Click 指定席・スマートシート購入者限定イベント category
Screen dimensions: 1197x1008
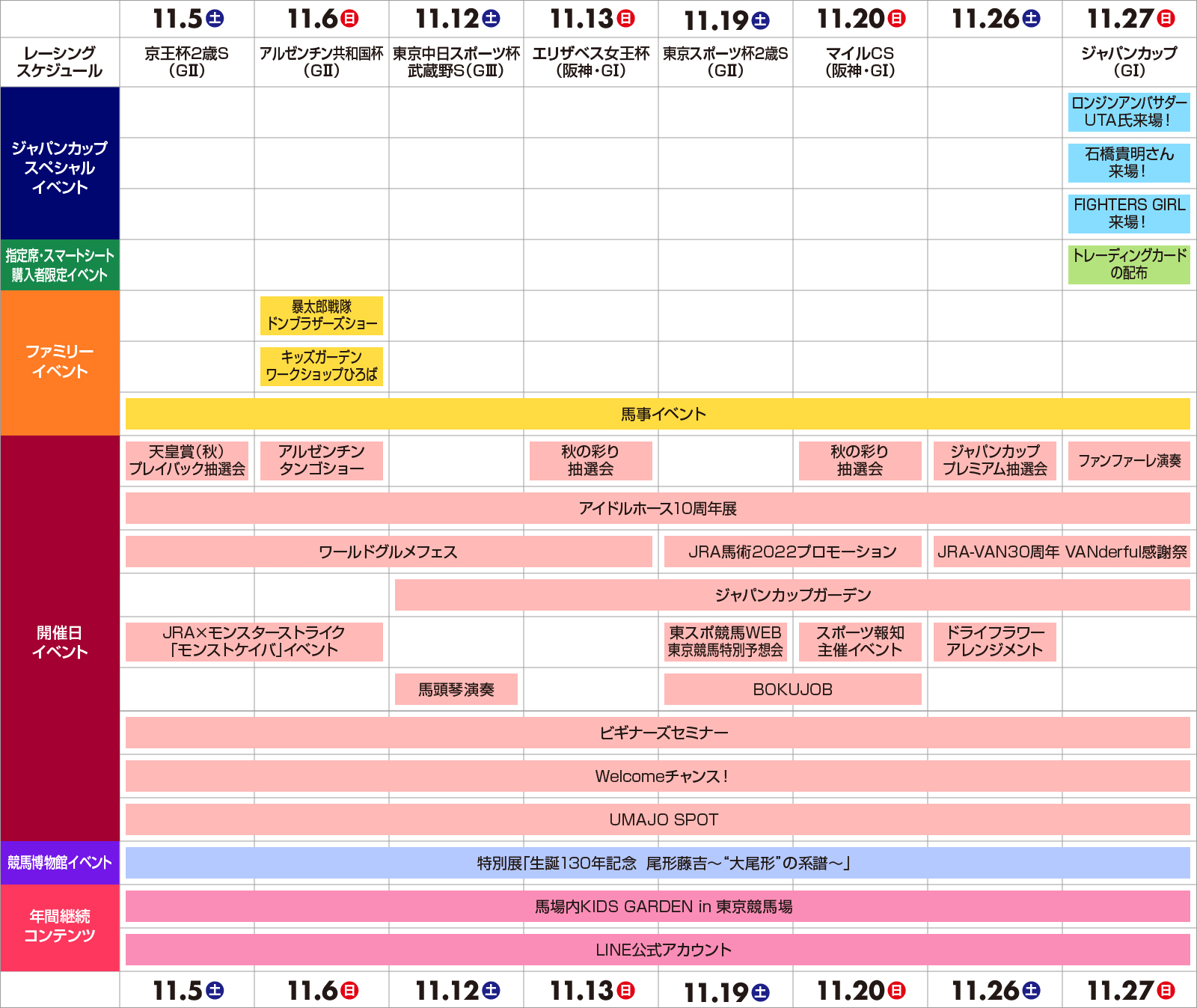coord(60,265)
